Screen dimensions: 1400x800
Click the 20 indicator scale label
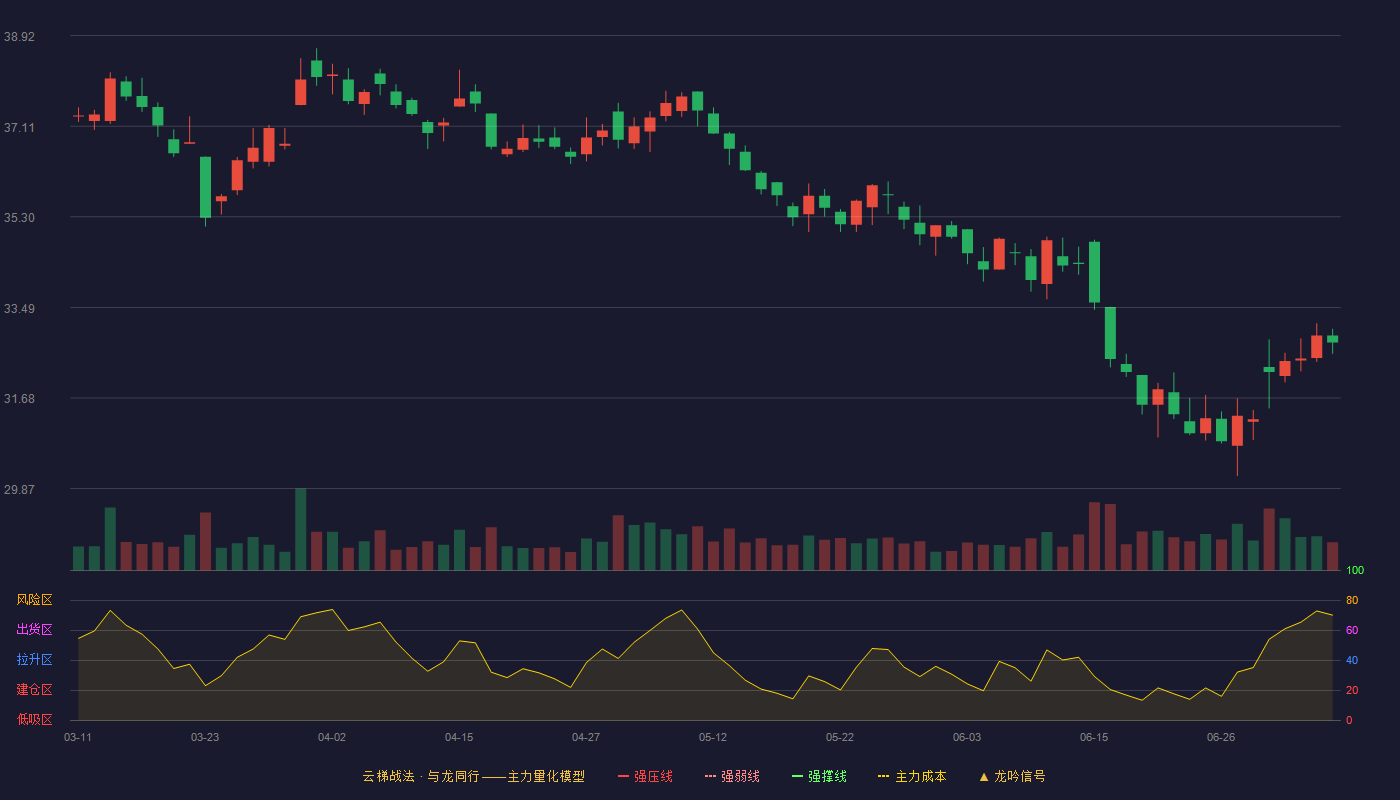click(1352, 690)
